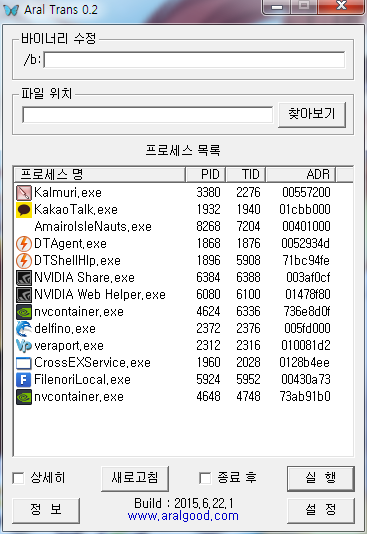Click the CrossEXService.exe window icon

pos(23,363)
